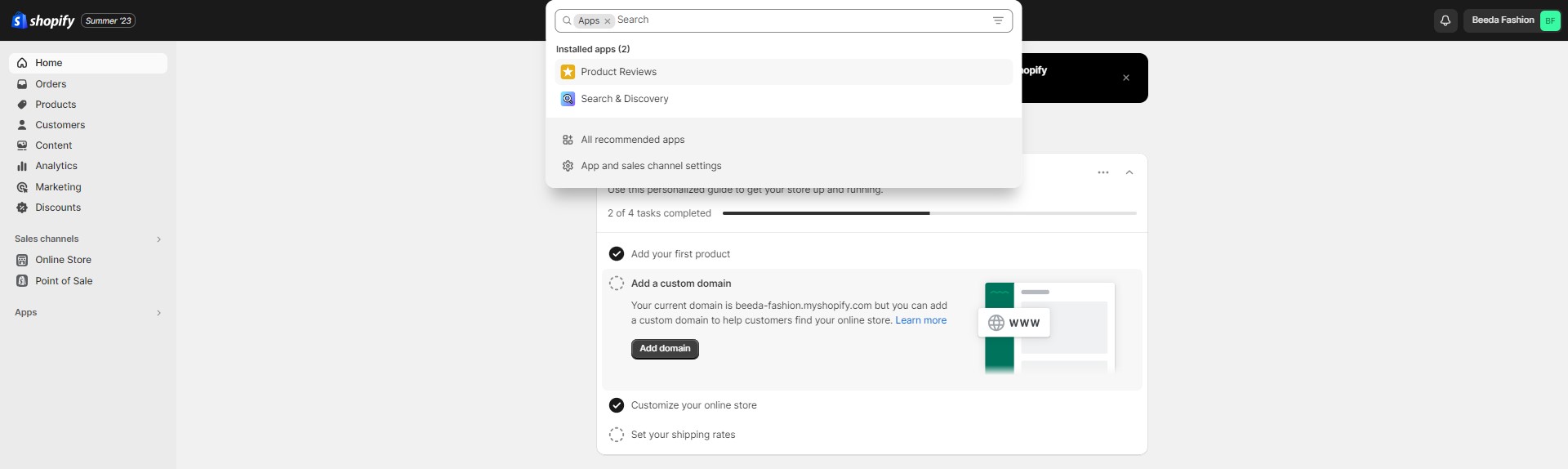Go to Home in sidebar
The width and height of the screenshot is (1568, 469).
pos(88,63)
